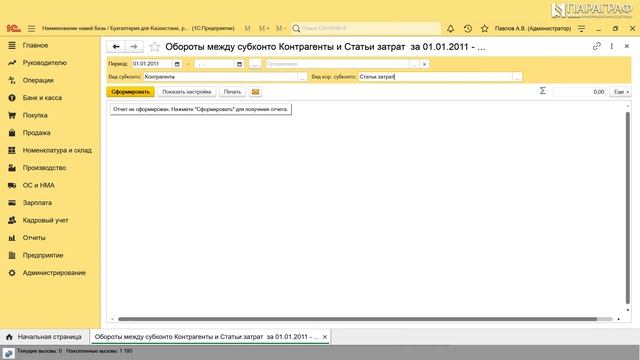Close the Обороты между субконто tab
The height and width of the screenshot is (360, 640).
pos(325,337)
